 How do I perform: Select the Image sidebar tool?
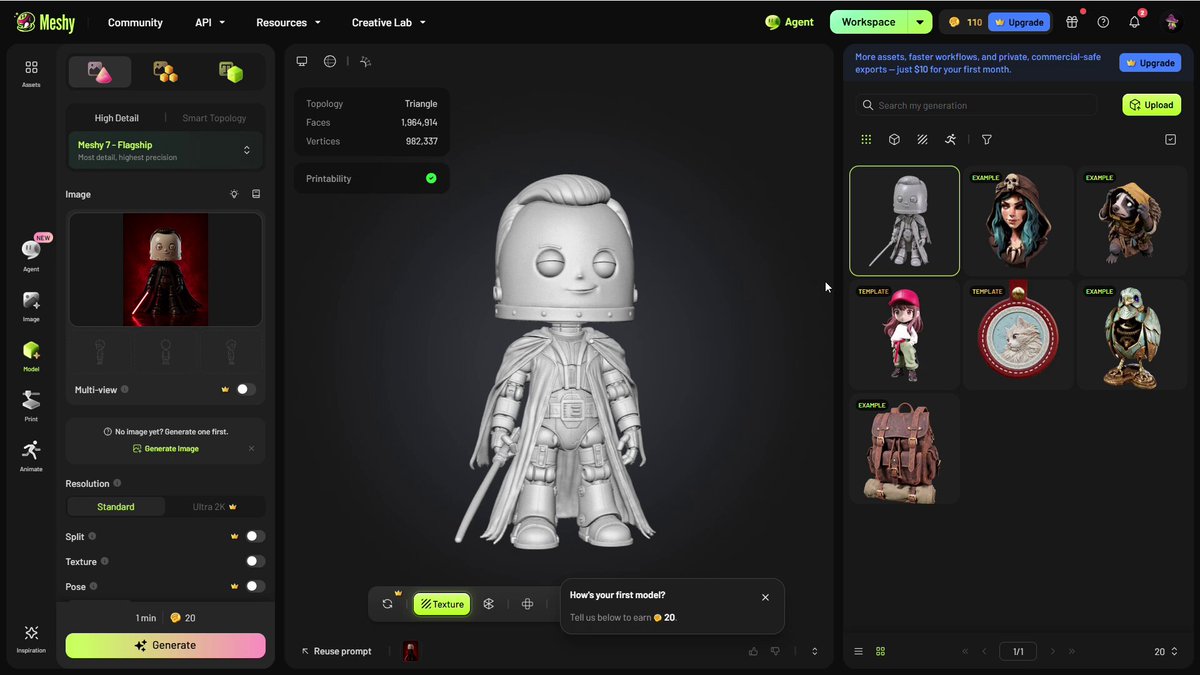(31, 306)
